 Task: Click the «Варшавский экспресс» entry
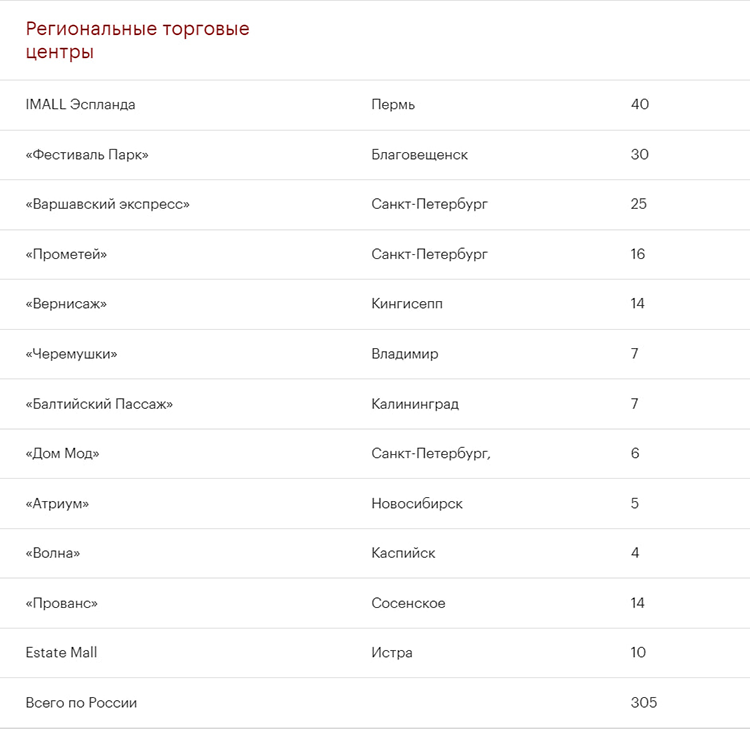tap(107, 205)
